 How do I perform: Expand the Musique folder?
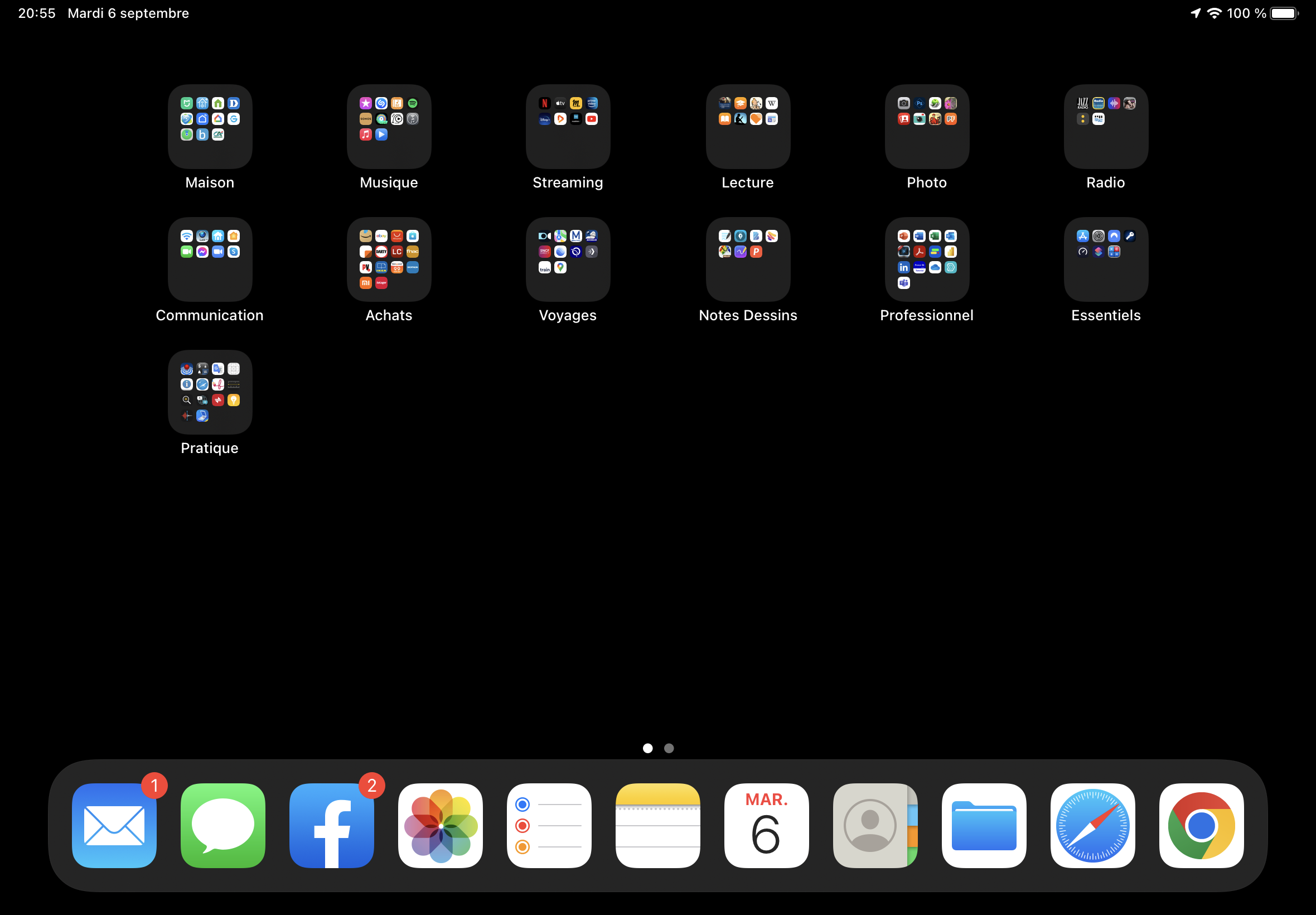tap(389, 127)
